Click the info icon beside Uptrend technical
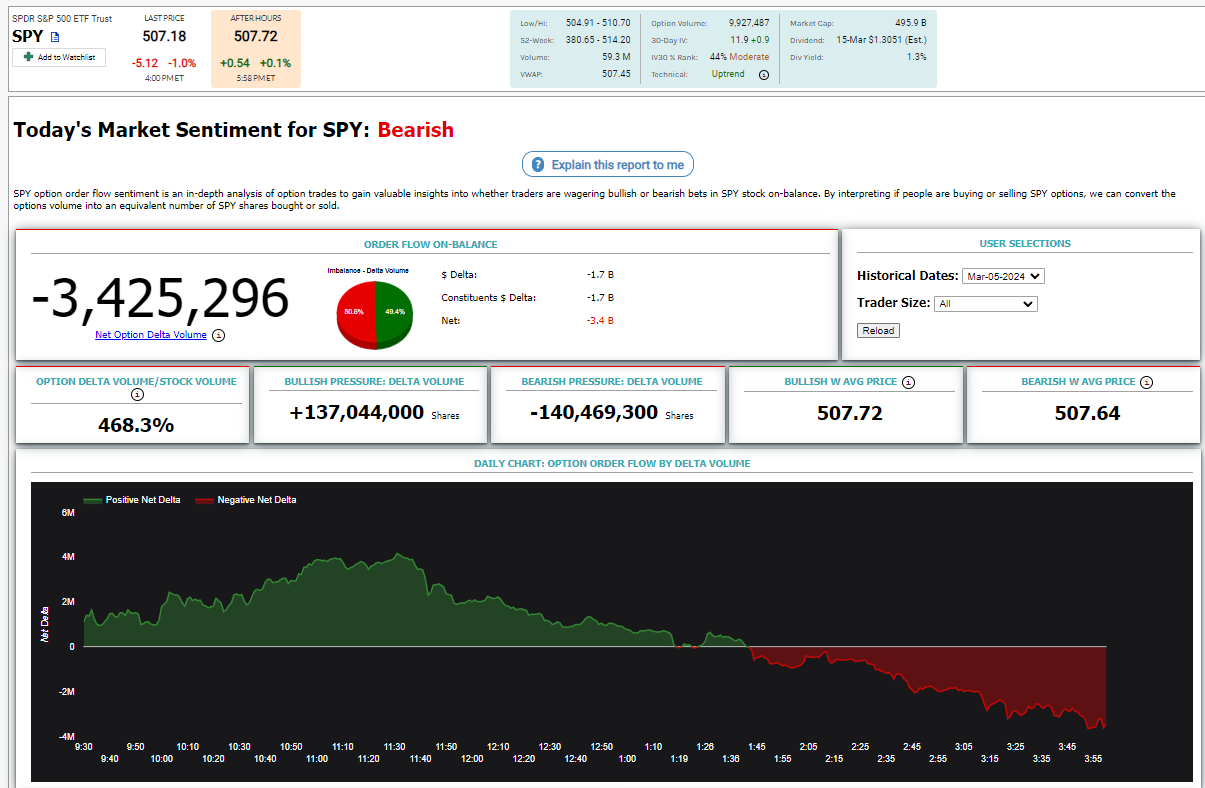The image size is (1205, 788). pos(764,74)
